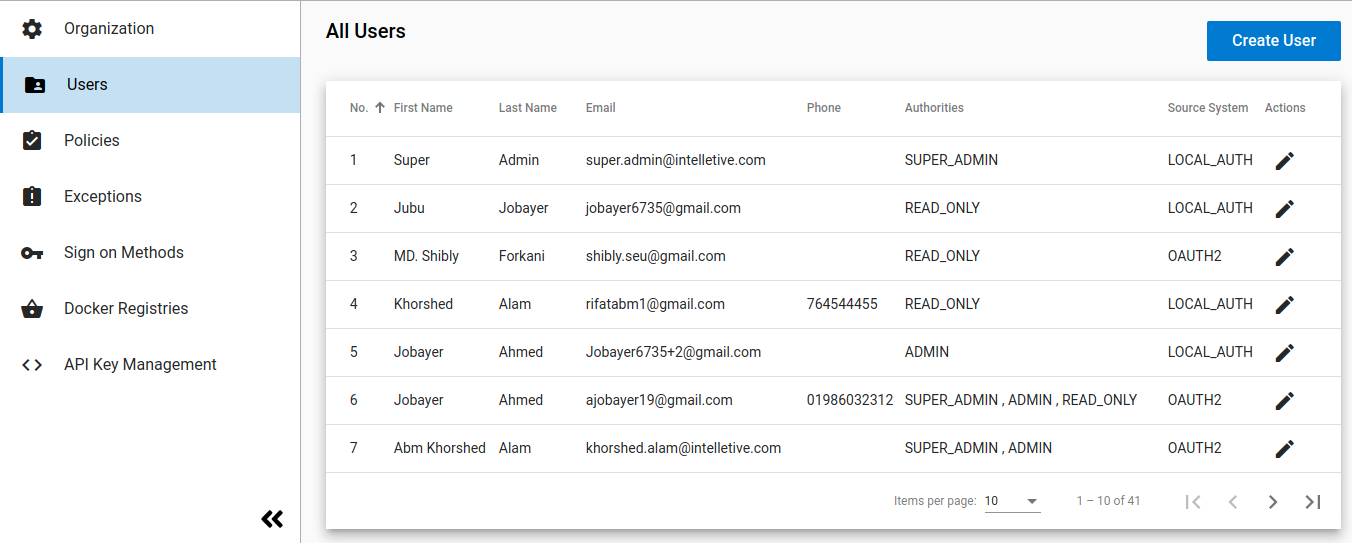Image resolution: width=1352 pixels, height=543 pixels.
Task: Collapse the sidebar with double-chevron icon
Action: 272,518
